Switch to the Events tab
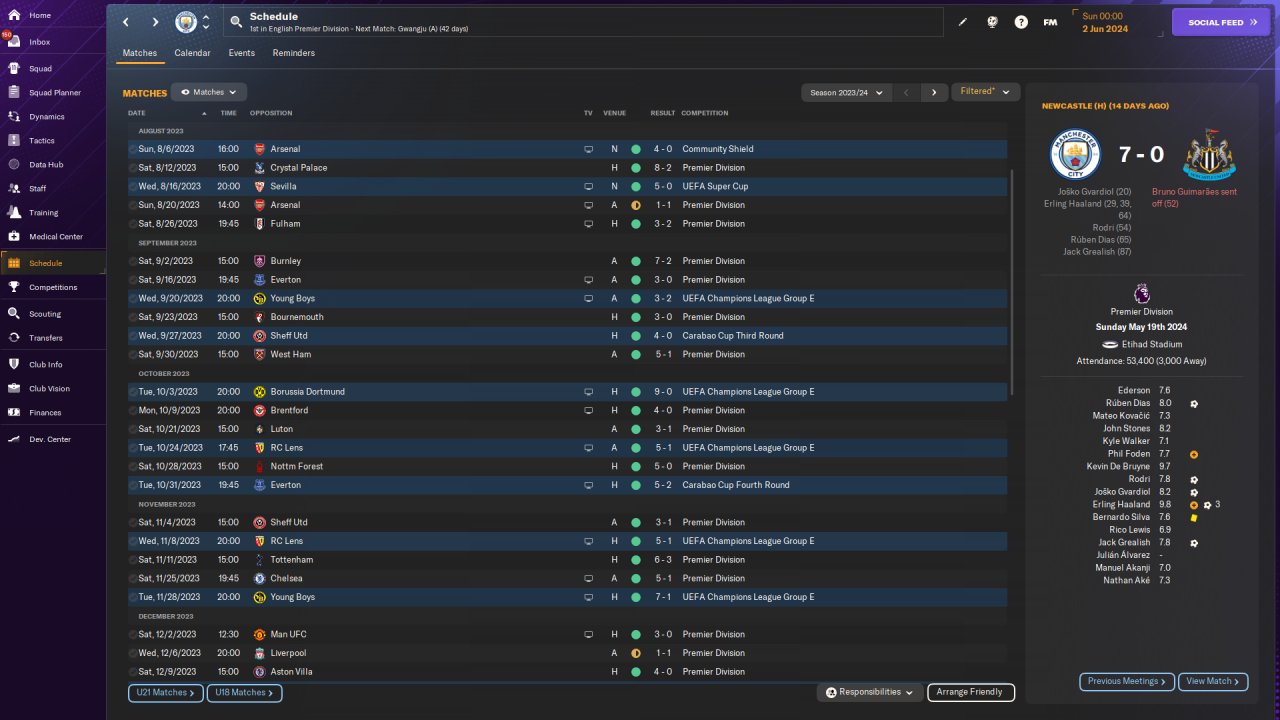This screenshot has height=720, width=1280. click(241, 53)
